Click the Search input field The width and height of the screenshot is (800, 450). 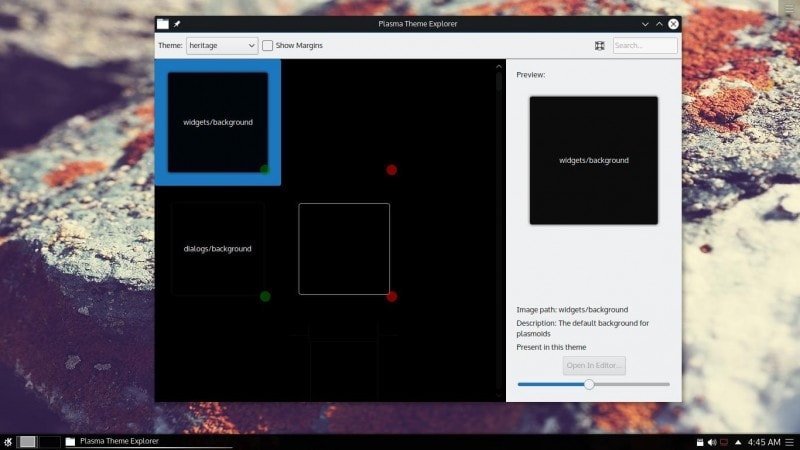(x=645, y=45)
